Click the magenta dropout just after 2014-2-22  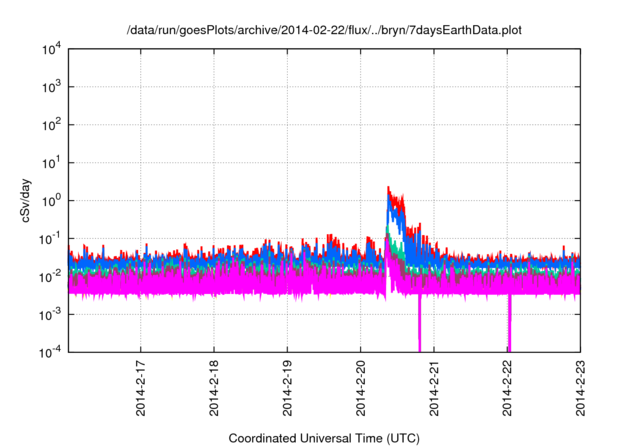pyautogui.click(x=509, y=322)
